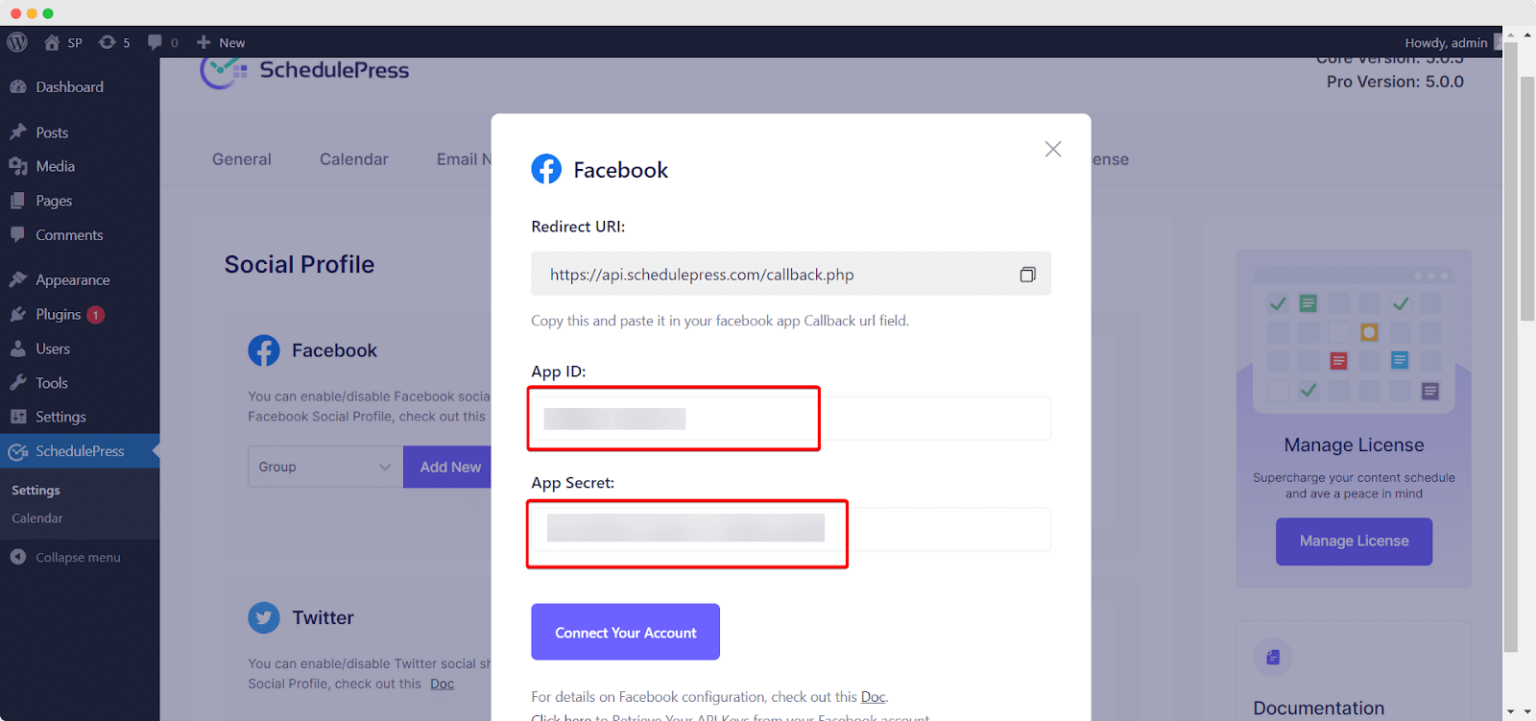Close the Facebook connection modal
This screenshot has height=721, width=1536.
(x=1052, y=148)
